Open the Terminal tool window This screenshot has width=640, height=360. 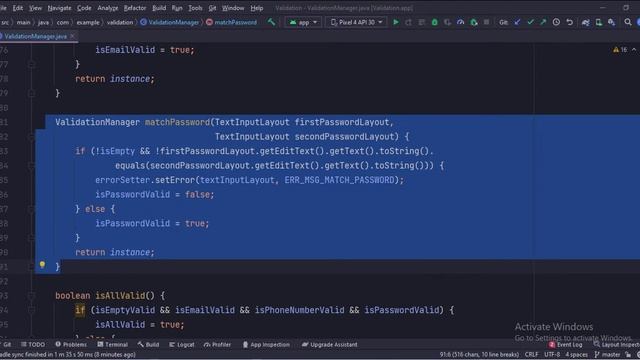point(113,344)
